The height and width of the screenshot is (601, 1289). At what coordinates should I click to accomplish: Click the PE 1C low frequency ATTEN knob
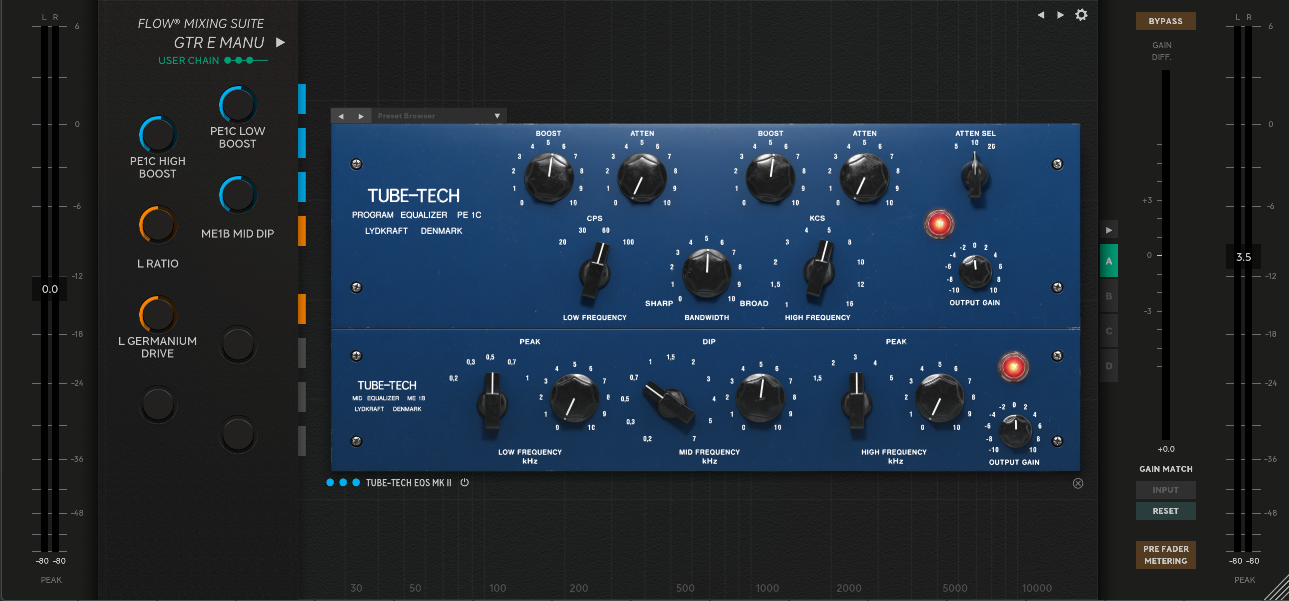(642, 179)
